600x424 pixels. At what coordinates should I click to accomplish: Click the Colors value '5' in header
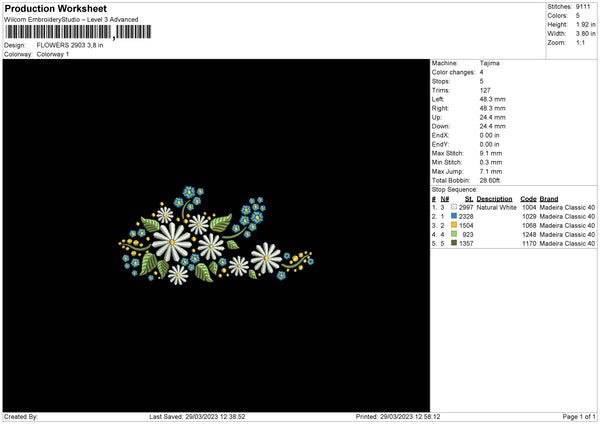click(578, 16)
